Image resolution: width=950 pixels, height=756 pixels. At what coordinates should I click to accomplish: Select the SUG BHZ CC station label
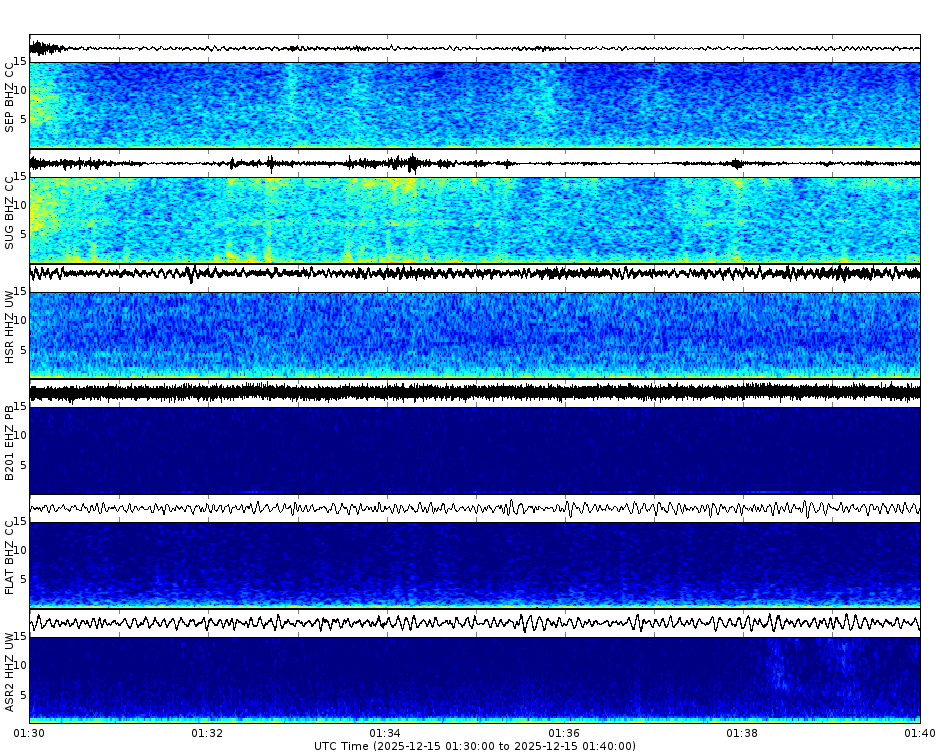[10, 212]
